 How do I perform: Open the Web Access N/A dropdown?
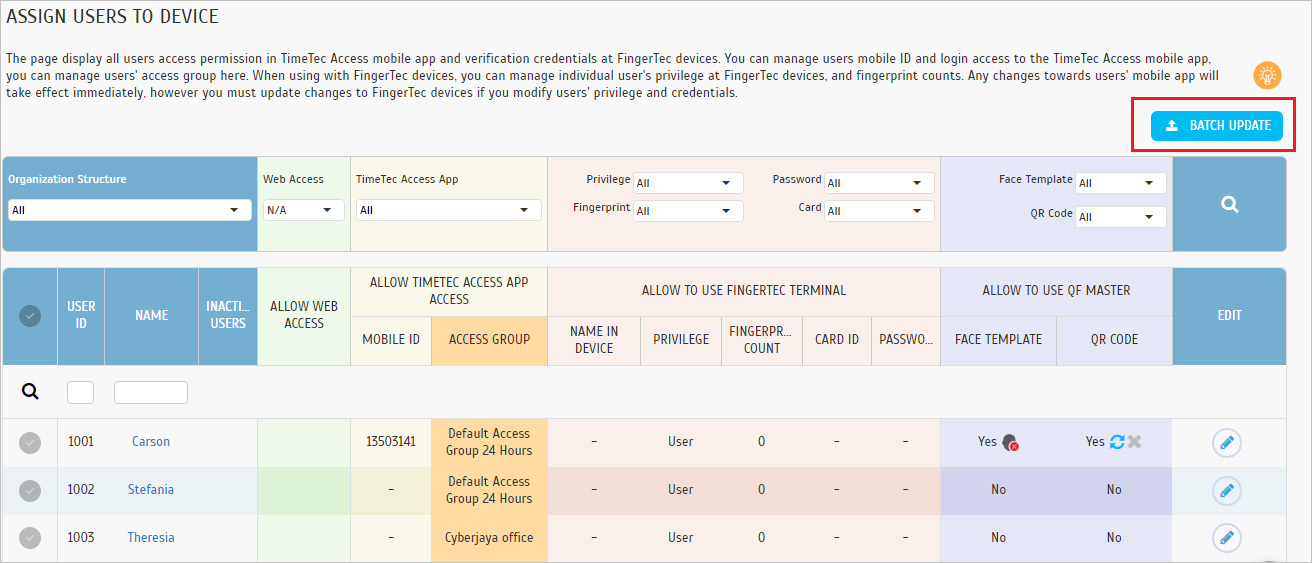304,210
